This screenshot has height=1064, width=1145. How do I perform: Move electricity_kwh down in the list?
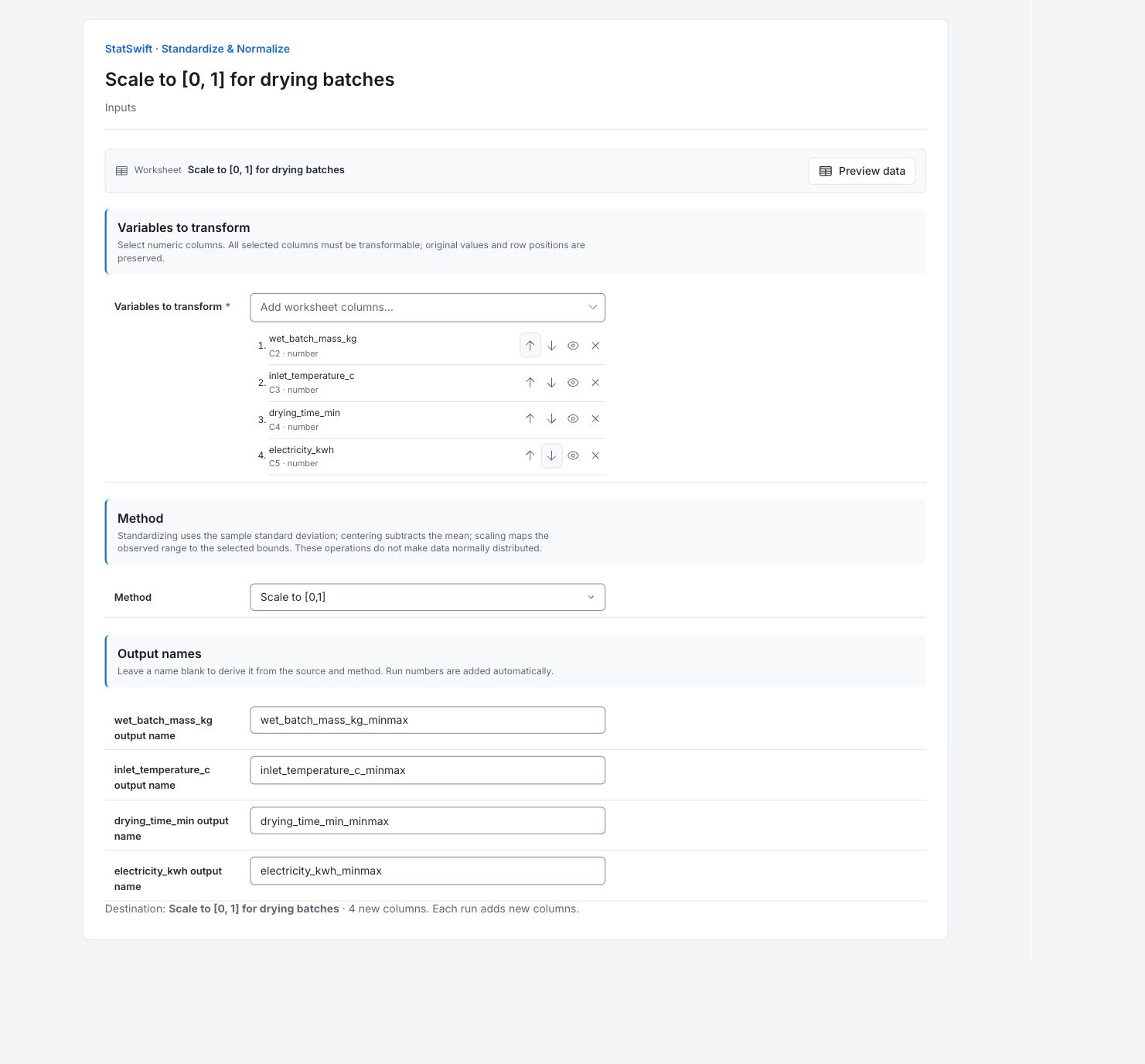[x=551, y=455]
